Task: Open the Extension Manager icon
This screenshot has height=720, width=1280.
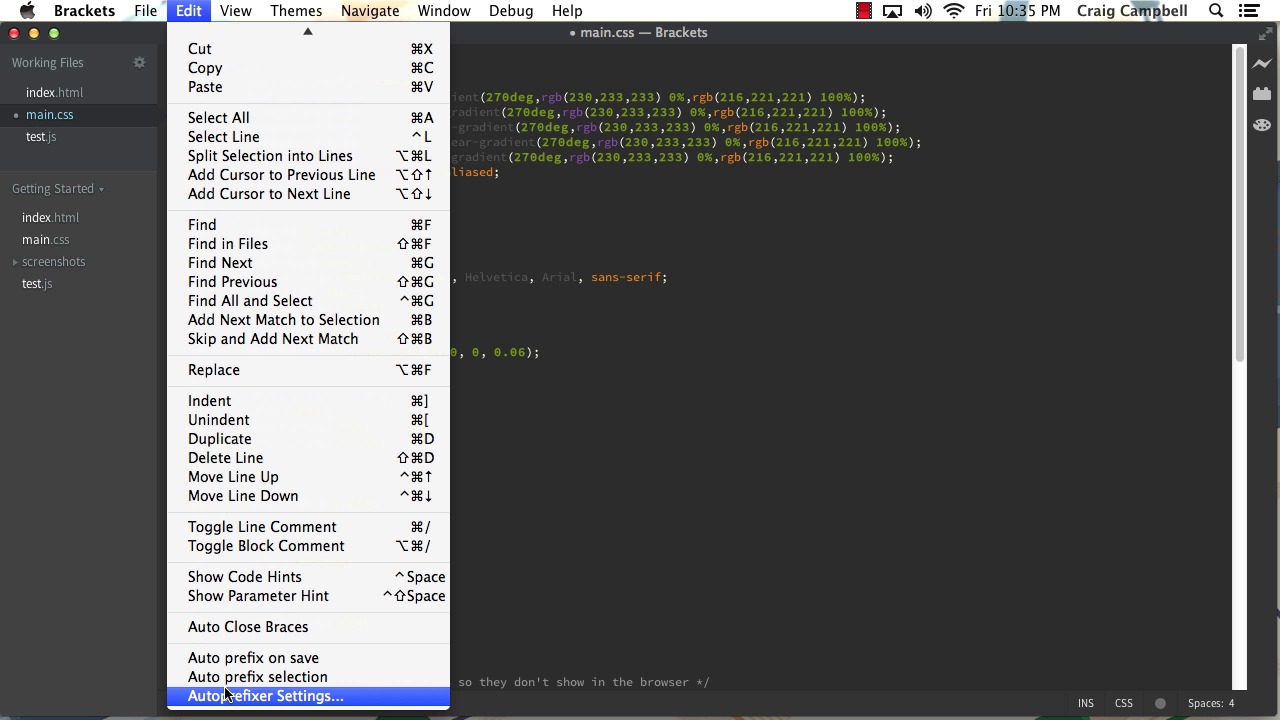Action: (x=1262, y=94)
